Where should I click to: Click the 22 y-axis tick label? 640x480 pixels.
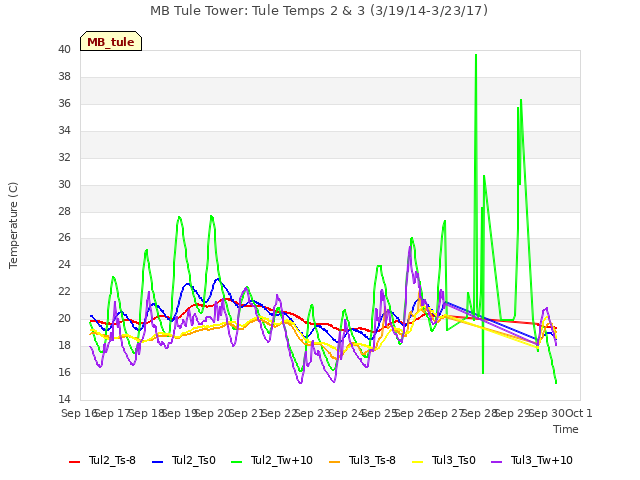(x=64, y=292)
